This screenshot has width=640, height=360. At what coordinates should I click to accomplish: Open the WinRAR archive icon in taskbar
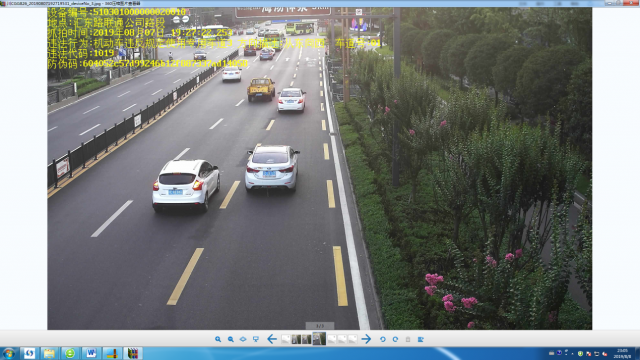(x=133, y=353)
